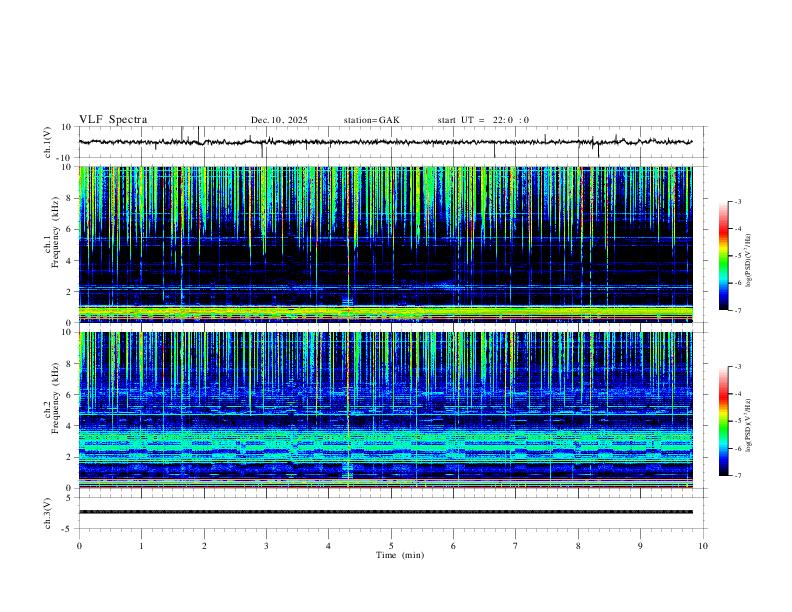
Task: Click the ch.1 'Frequency (kHz)' label
Action: (x=55, y=233)
